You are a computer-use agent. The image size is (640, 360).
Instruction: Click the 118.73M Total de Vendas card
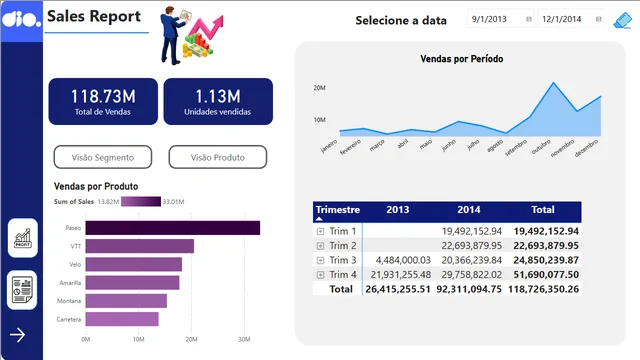click(x=103, y=102)
